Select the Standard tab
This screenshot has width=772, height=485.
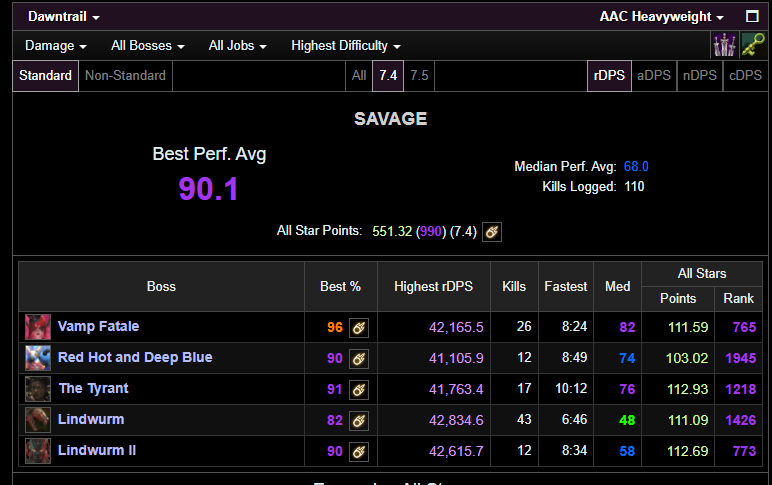tap(45, 76)
